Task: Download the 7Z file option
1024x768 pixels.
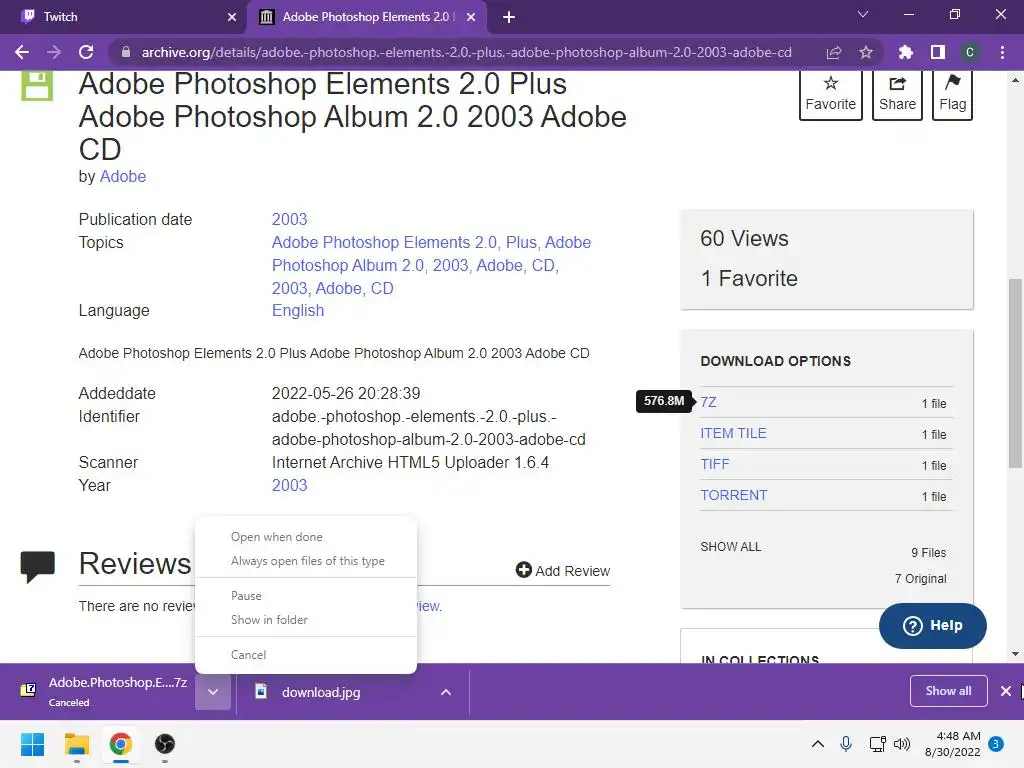Action: 708,402
